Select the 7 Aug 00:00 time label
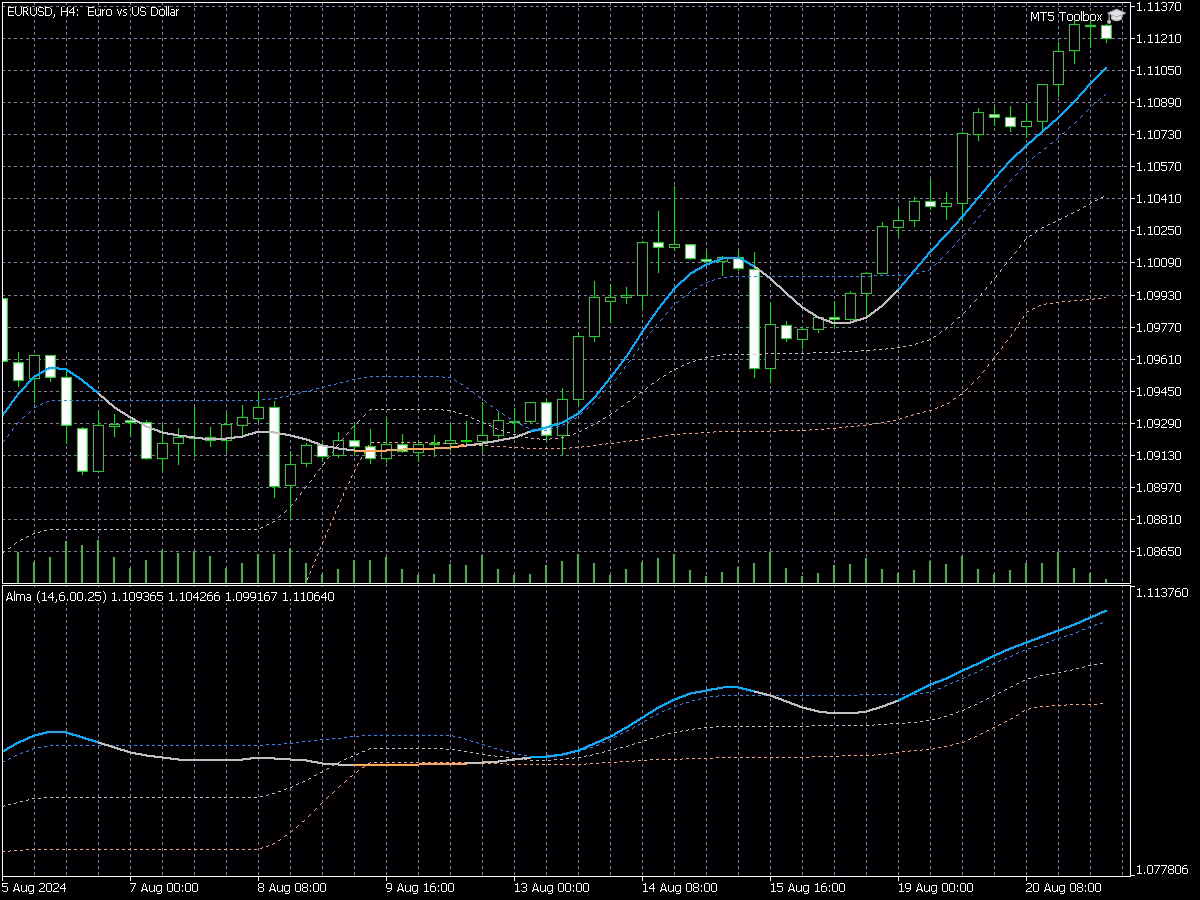Screen dimensions: 1200x900 pos(164,887)
